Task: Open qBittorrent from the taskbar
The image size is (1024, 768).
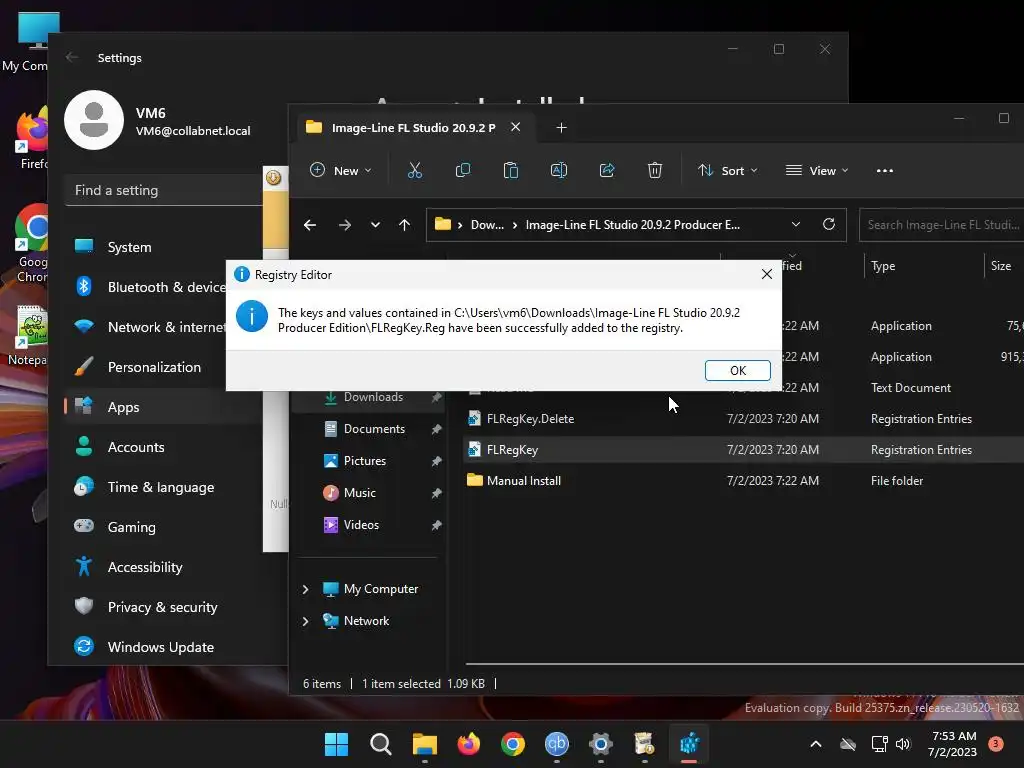Action: pyautogui.click(x=556, y=744)
